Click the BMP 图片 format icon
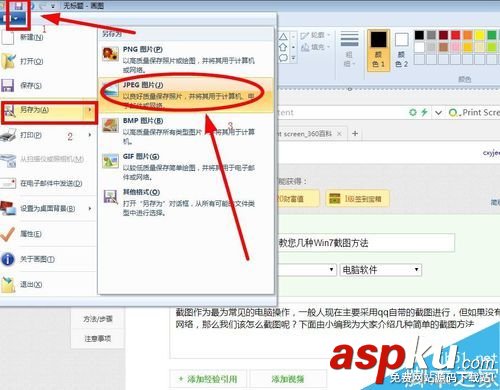 (110, 125)
